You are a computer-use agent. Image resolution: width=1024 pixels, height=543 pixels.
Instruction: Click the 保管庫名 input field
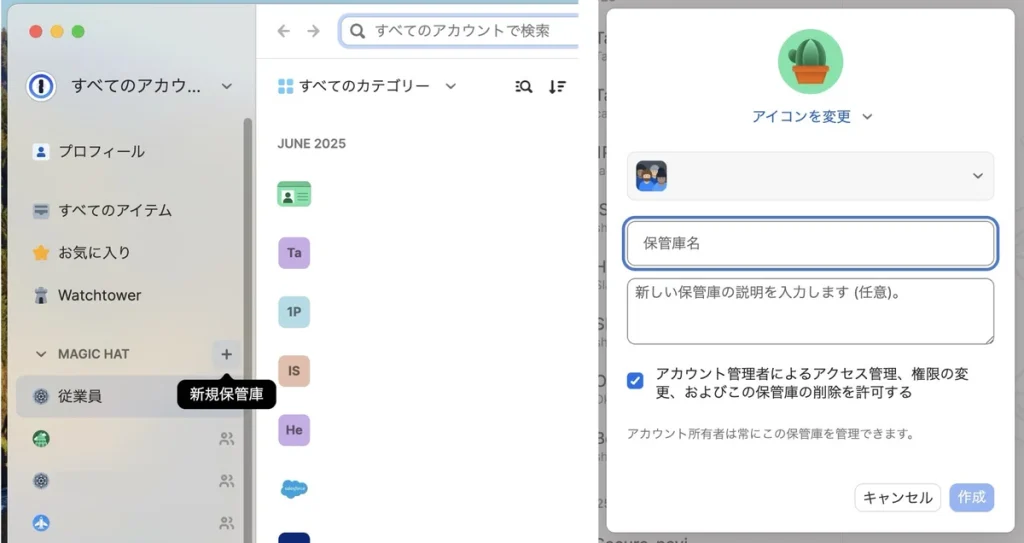(810, 244)
